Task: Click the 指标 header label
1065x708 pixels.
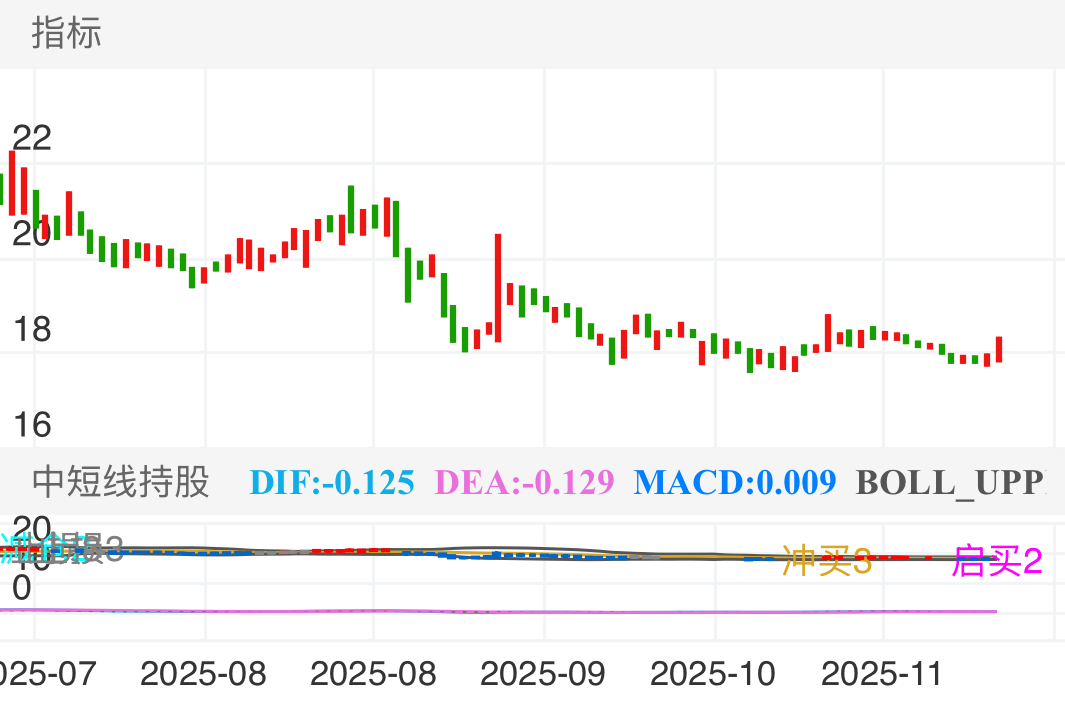Action: (x=66, y=34)
